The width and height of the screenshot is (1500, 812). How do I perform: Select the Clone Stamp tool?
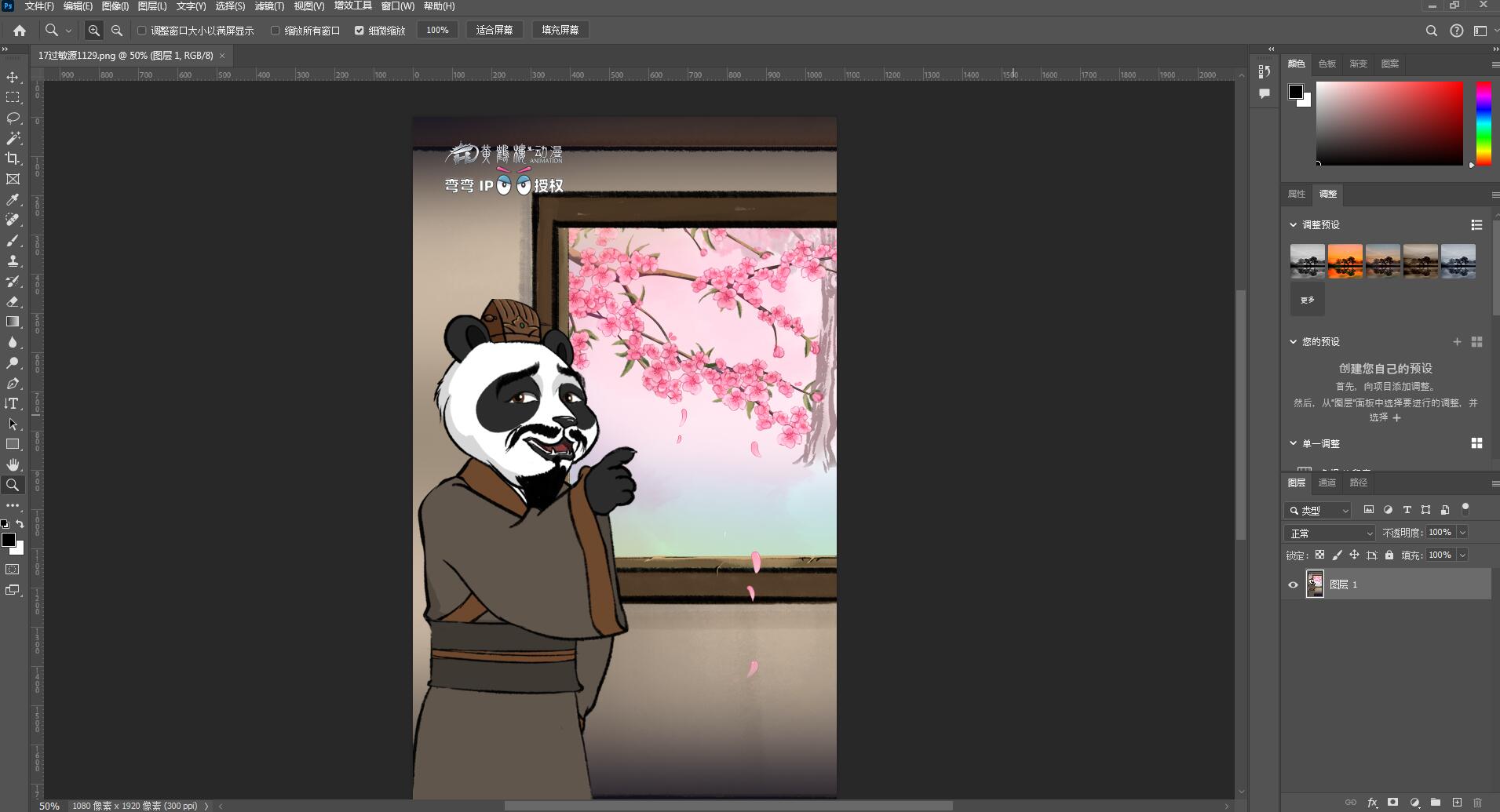[x=13, y=260]
